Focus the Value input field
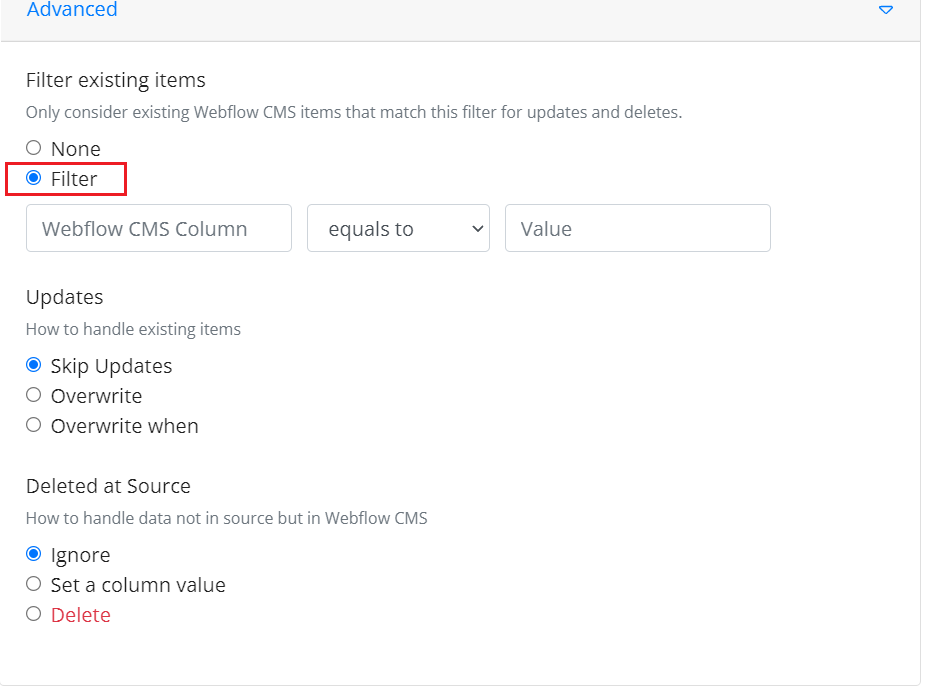The width and height of the screenshot is (931, 686). [638, 228]
